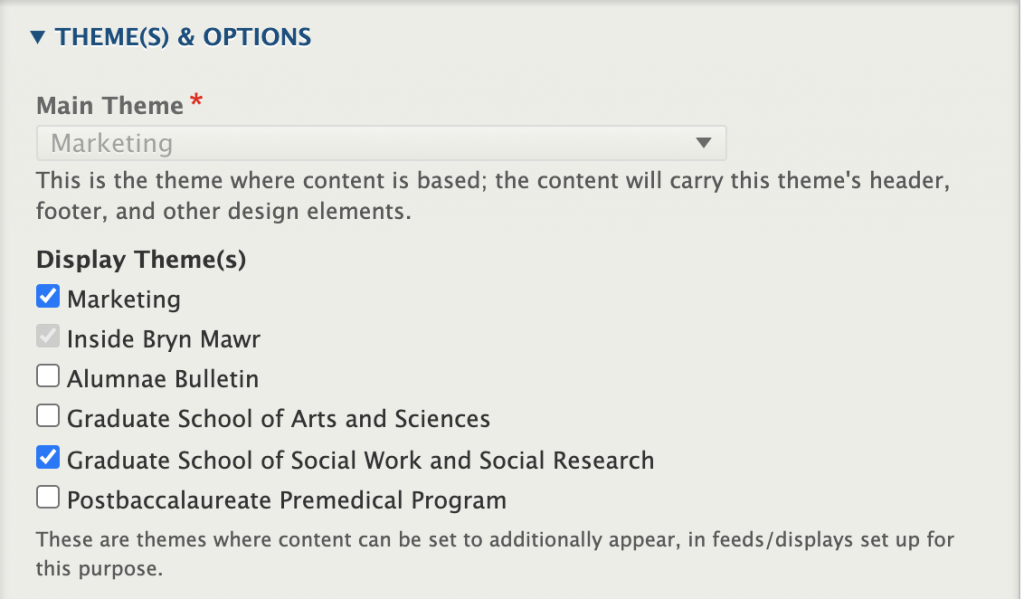This screenshot has width=1024, height=599.
Task: Click the Graduate School of Arts and Sciences label
Action: coord(278,418)
